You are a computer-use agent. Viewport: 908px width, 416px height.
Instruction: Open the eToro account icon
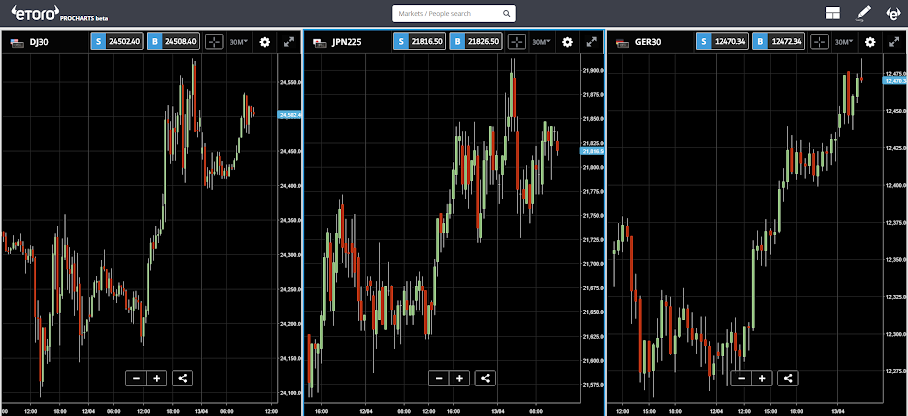(x=894, y=13)
